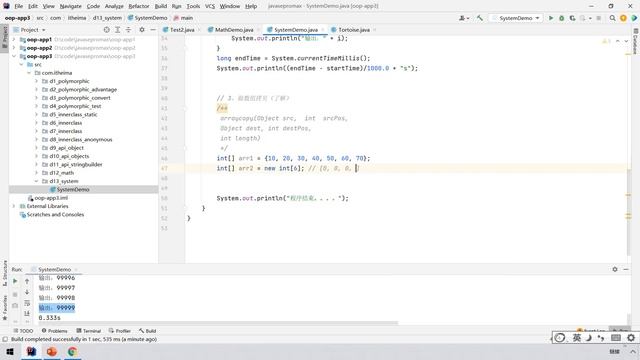
Task: Jump to previous highlighted error arrow
Action: coord(618,41)
